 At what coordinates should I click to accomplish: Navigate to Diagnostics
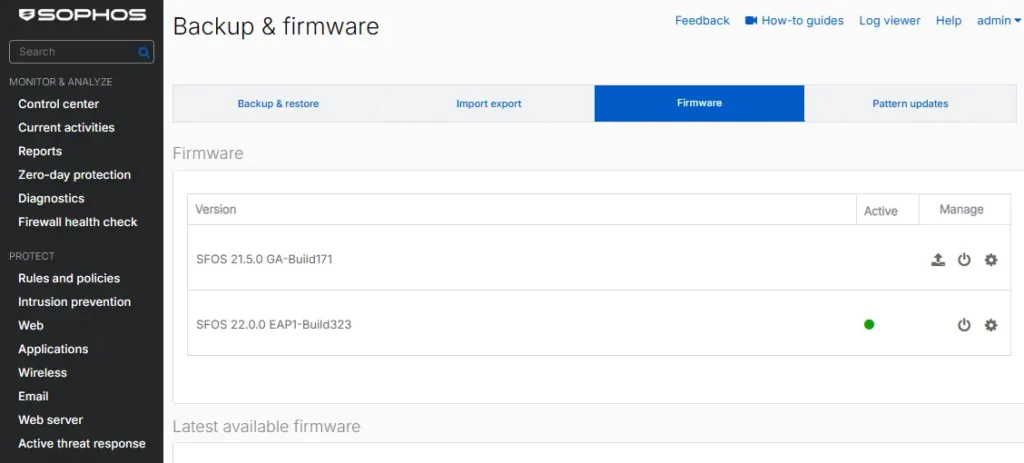coord(51,199)
